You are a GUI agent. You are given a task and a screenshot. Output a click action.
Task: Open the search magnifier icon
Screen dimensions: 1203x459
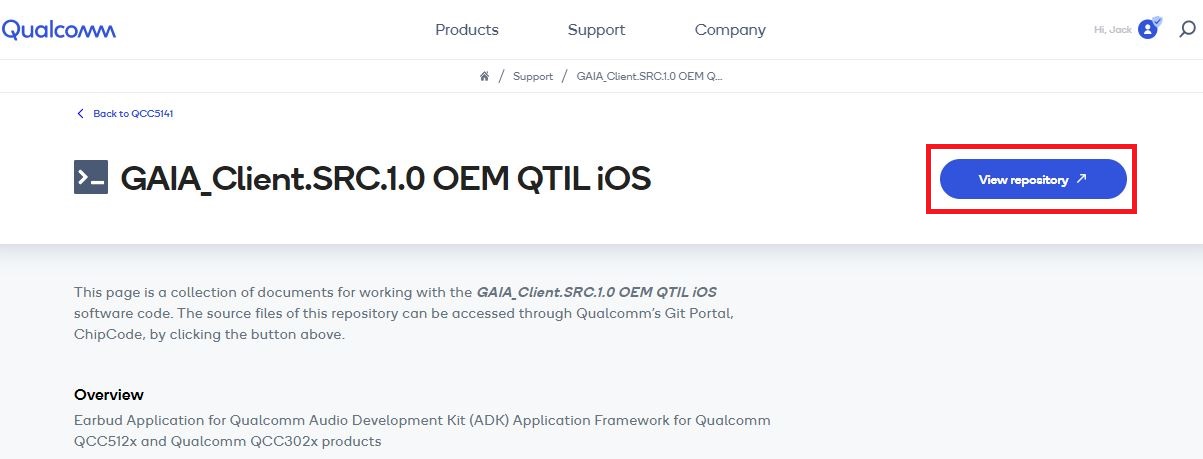pyautogui.click(x=1187, y=29)
